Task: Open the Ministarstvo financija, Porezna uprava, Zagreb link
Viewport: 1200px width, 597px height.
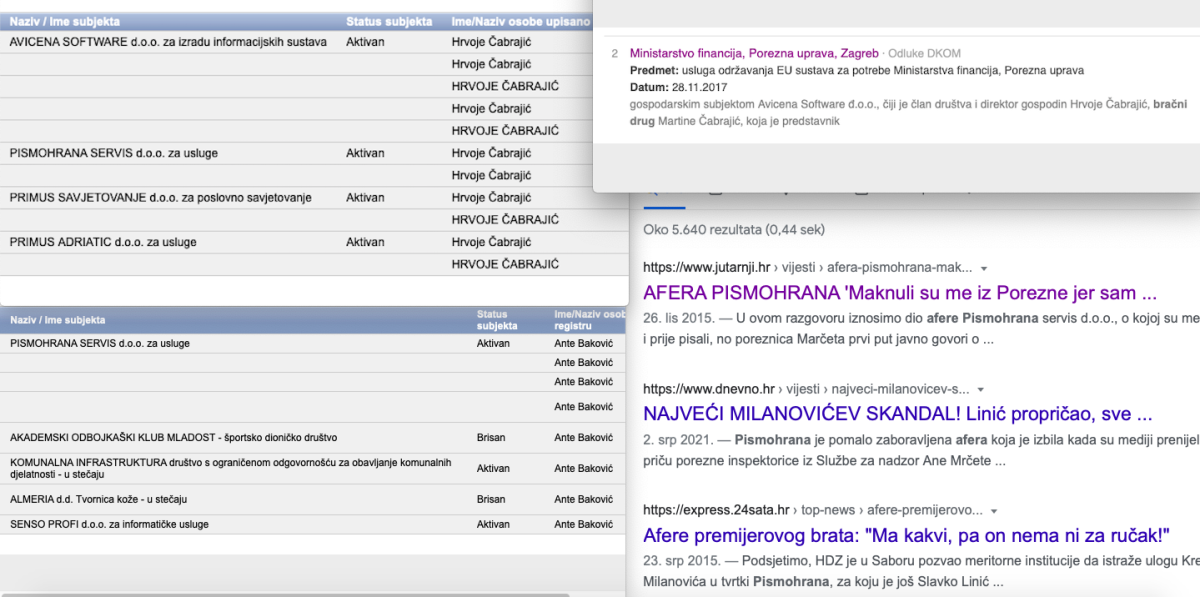Action: point(754,53)
